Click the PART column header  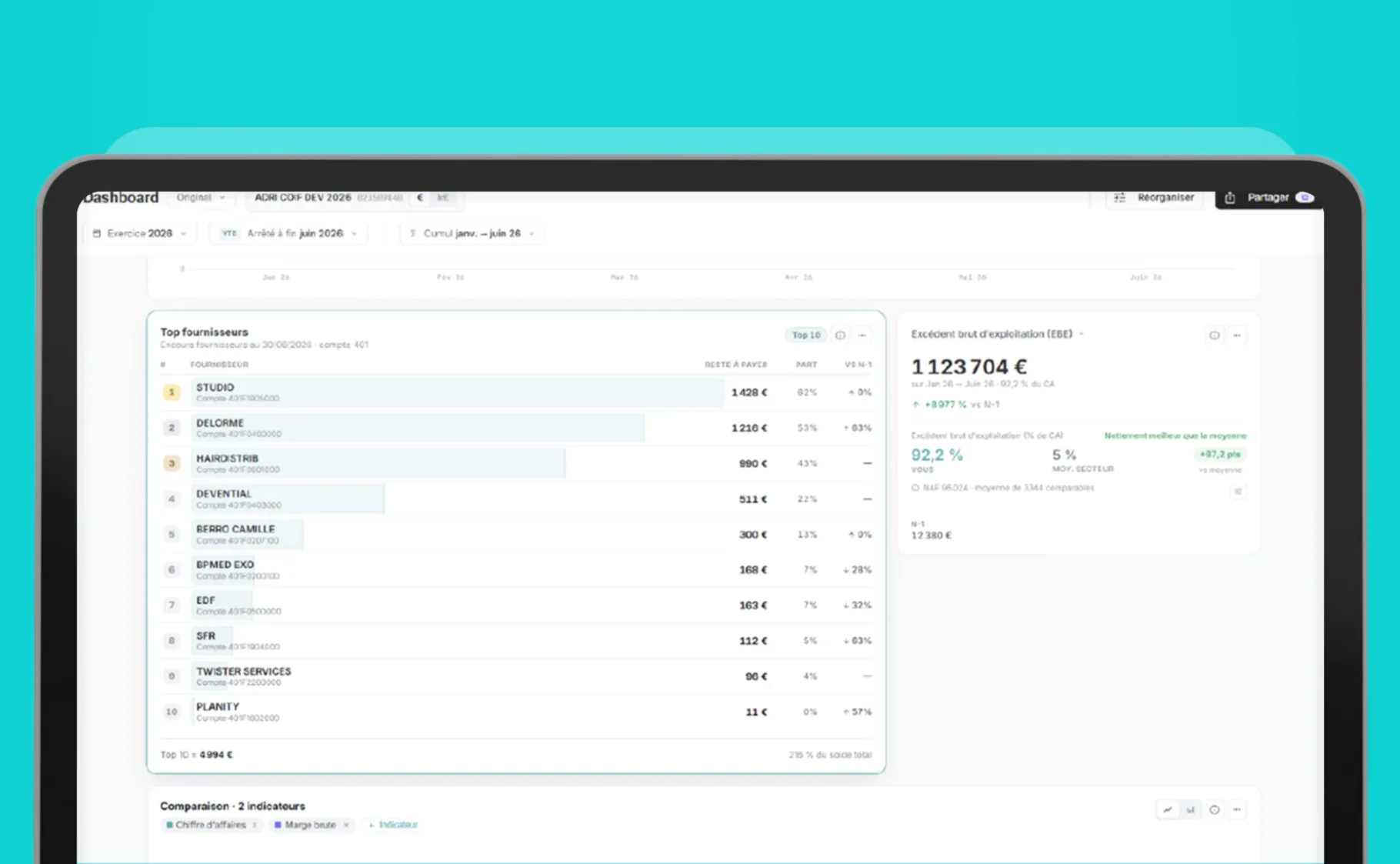806,365
